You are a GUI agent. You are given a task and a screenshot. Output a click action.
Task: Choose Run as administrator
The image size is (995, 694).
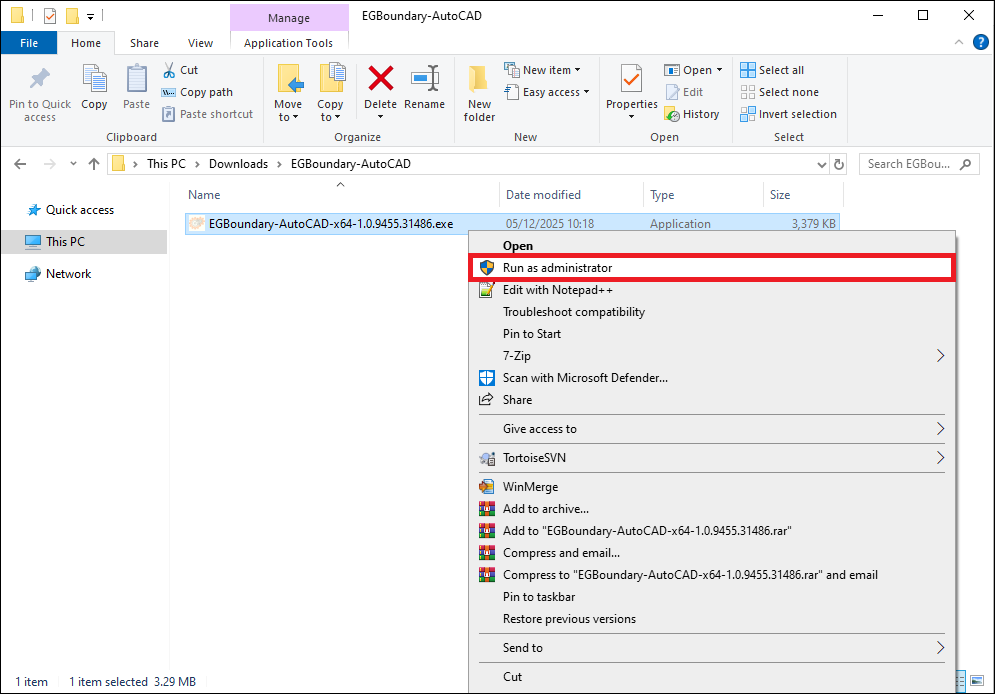click(x=711, y=268)
